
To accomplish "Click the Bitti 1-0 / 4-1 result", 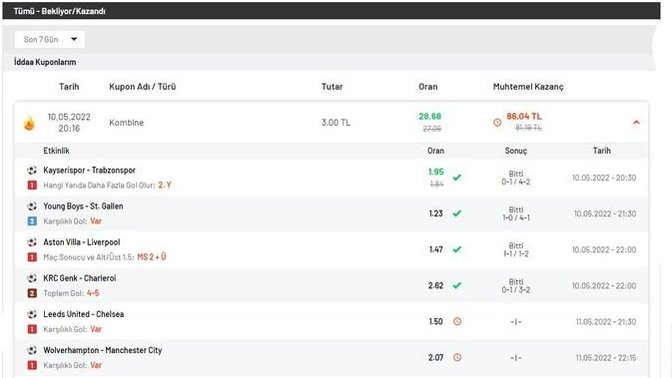I will click(x=516, y=213).
